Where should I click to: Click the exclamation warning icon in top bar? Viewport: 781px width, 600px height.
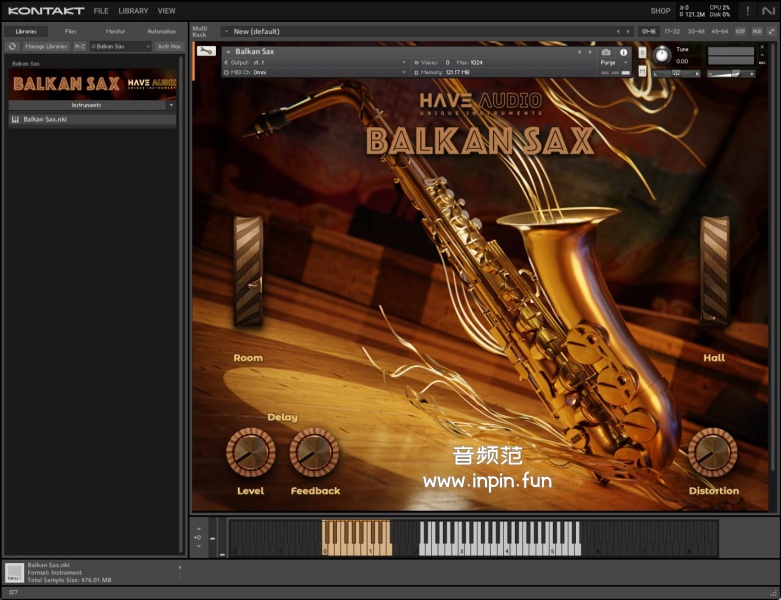[747, 11]
